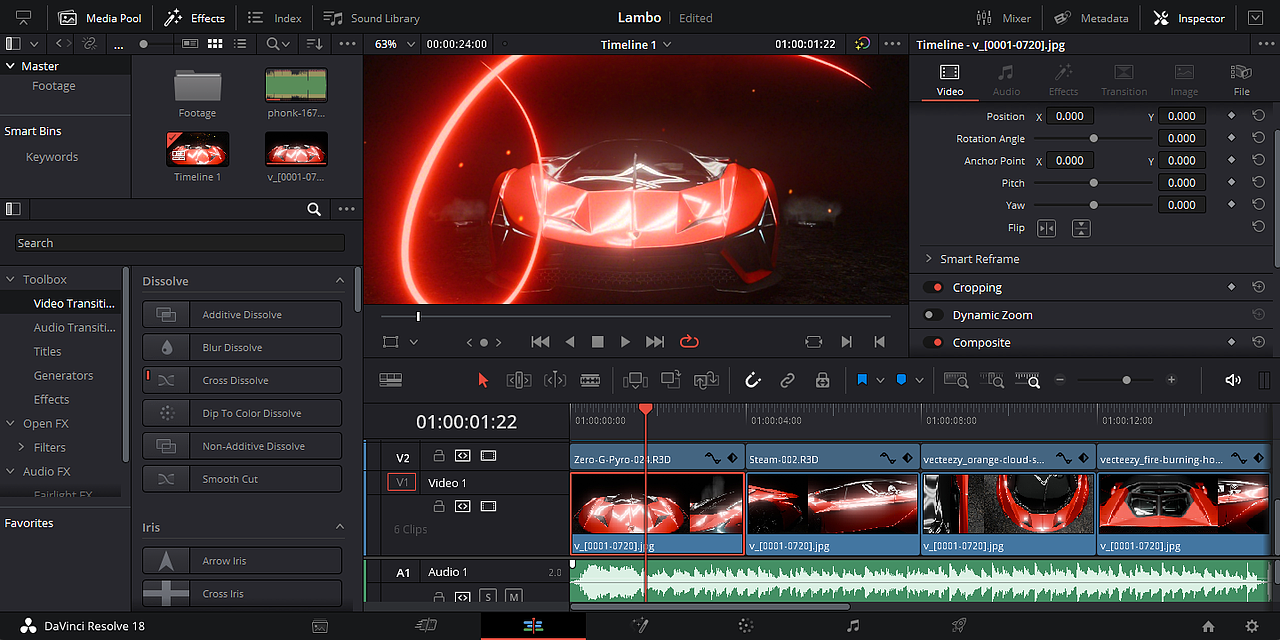1280x640 pixels.
Task: Enable the loop playback button
Action: (x=689, y=342)
